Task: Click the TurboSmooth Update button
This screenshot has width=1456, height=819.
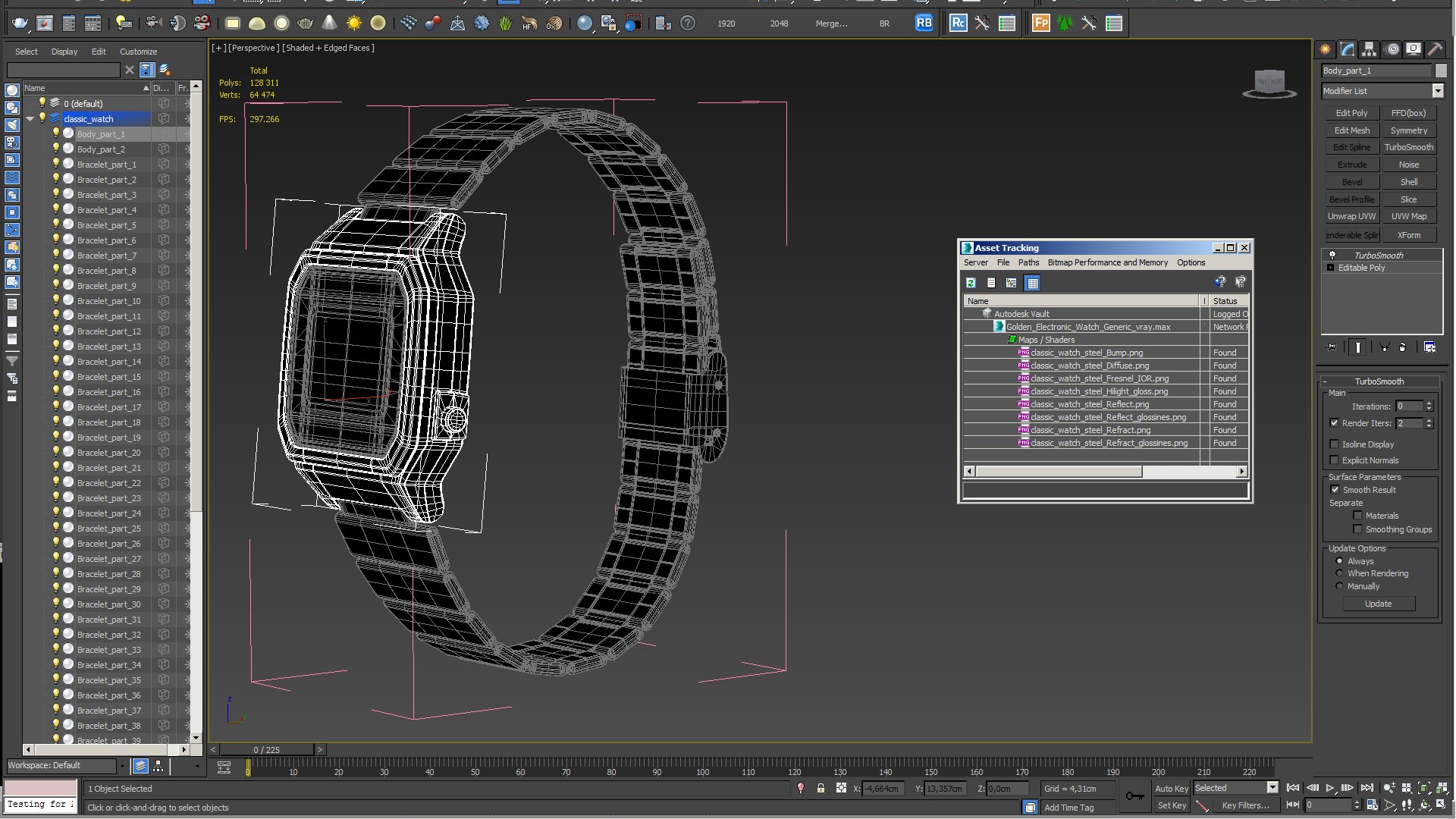Action: pyautogui.click(x=1379, y=604)
